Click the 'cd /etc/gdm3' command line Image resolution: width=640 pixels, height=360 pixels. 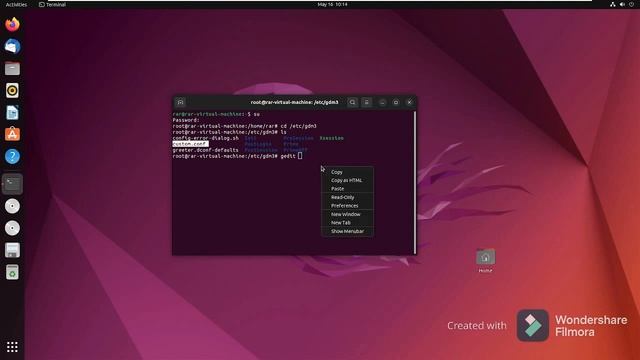[244, 126]
